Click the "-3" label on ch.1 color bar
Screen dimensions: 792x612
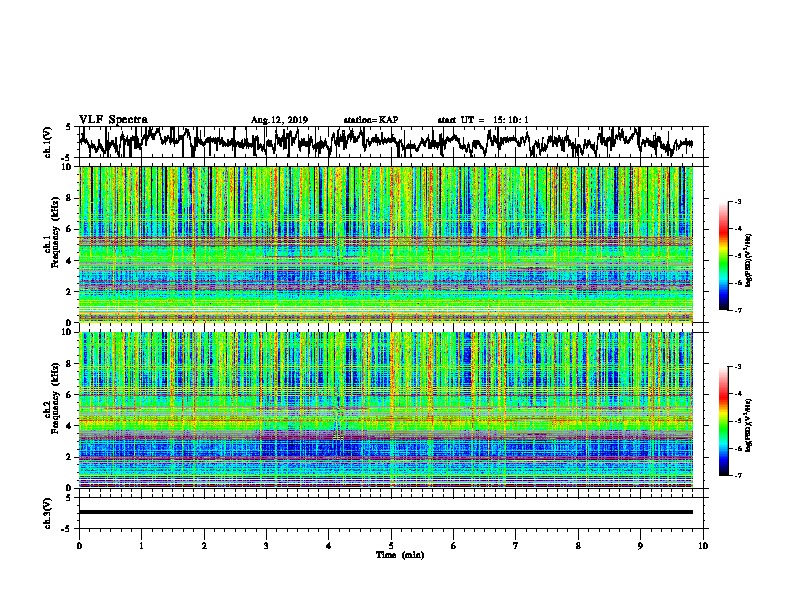738,201
